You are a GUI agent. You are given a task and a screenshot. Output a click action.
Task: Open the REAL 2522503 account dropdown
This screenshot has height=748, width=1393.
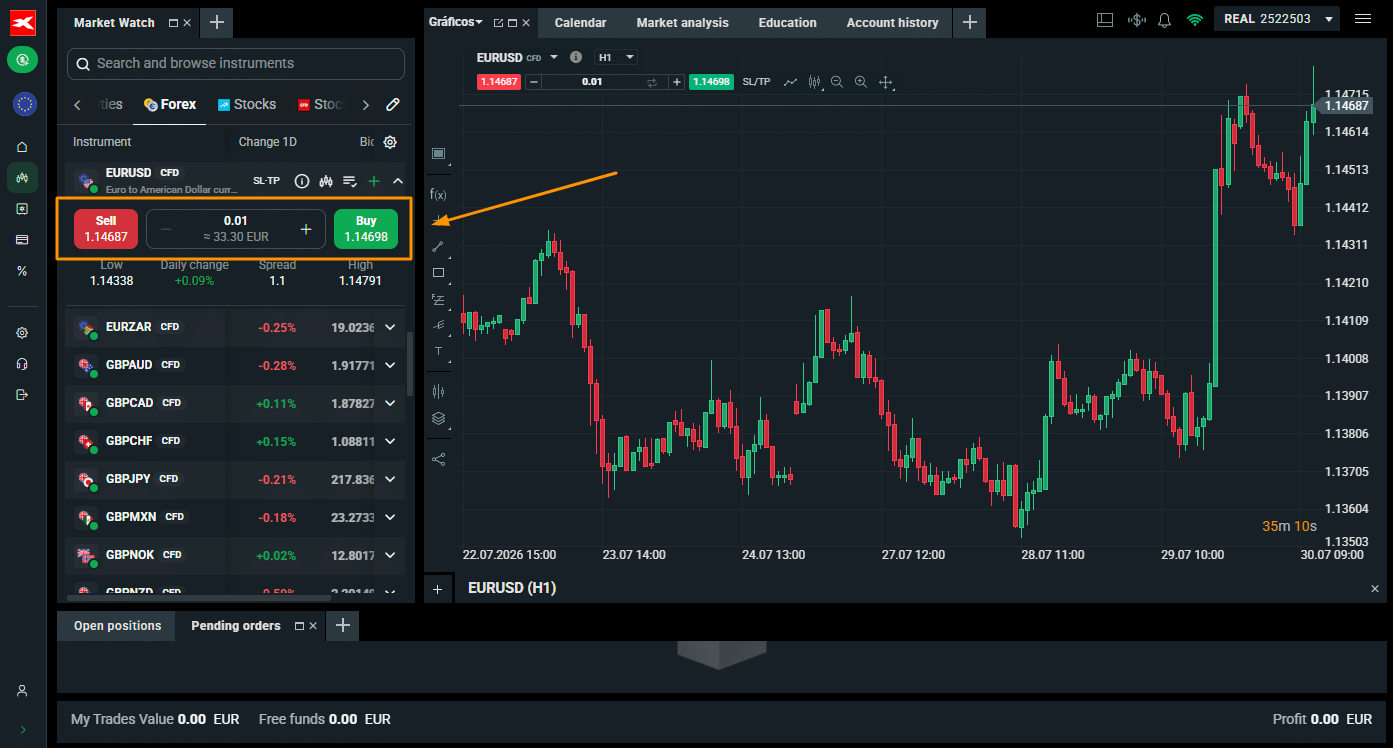[x=1277, y=19]
